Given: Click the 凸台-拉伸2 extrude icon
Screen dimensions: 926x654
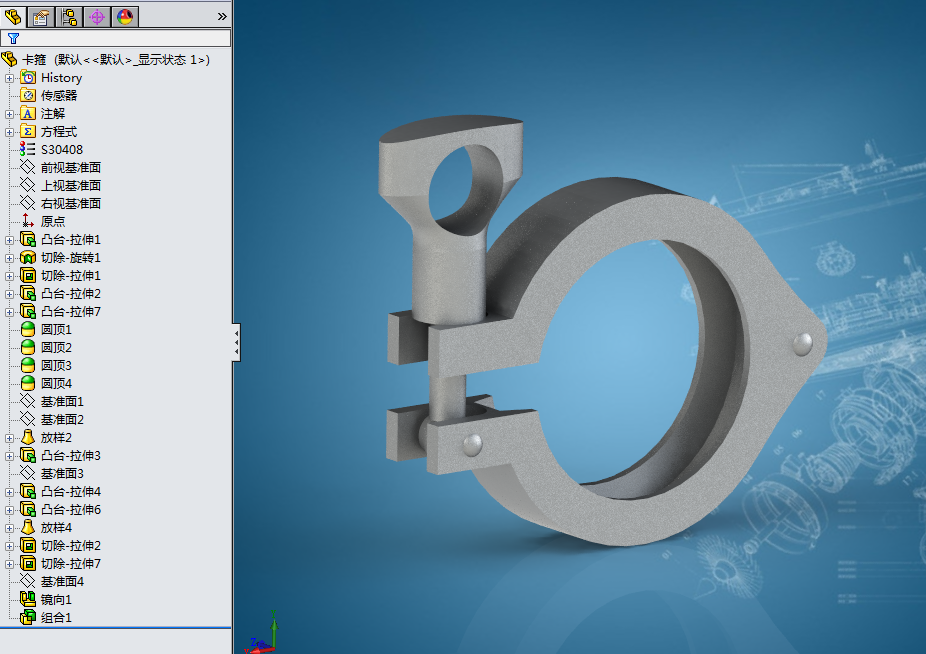Looking at the screenshot, I should point(28,293).
